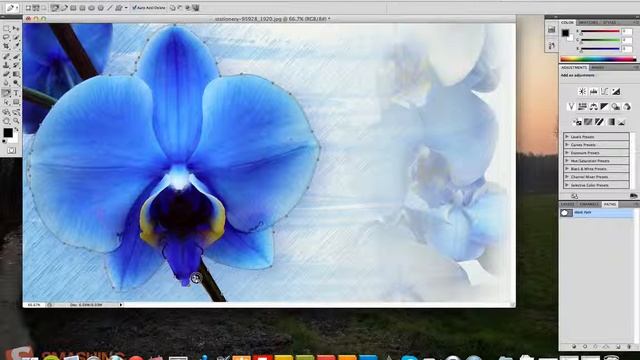Select the Zoom tool in toolbox

tap(16, 121)
